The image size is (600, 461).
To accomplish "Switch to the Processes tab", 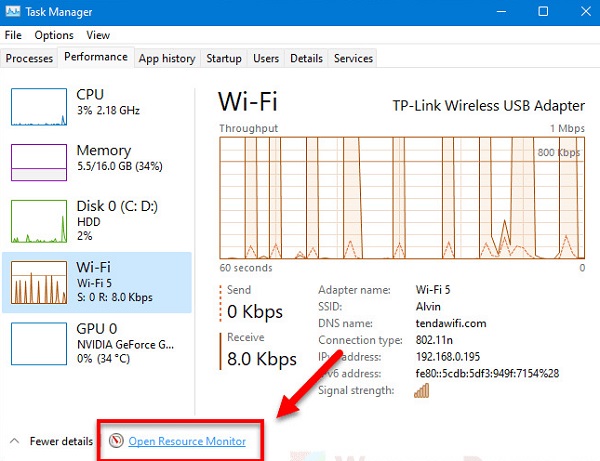I will point(29,58).
